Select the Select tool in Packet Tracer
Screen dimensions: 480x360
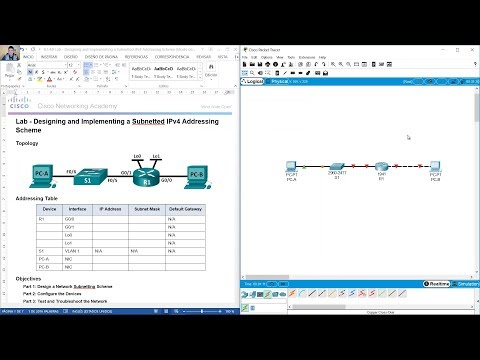pos(245,73)
